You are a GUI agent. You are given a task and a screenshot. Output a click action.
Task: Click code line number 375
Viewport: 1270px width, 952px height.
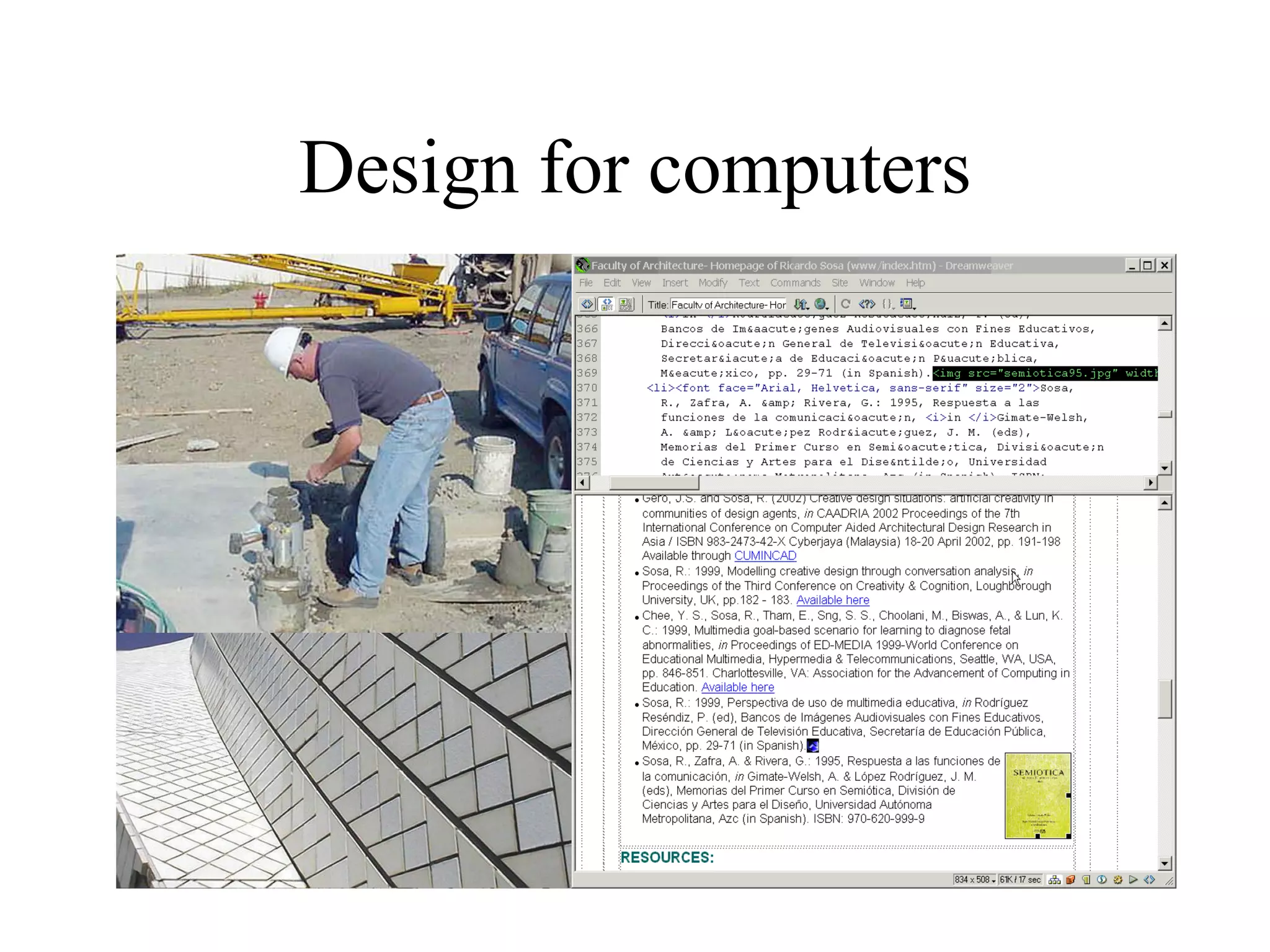click(x=587, y=462)
